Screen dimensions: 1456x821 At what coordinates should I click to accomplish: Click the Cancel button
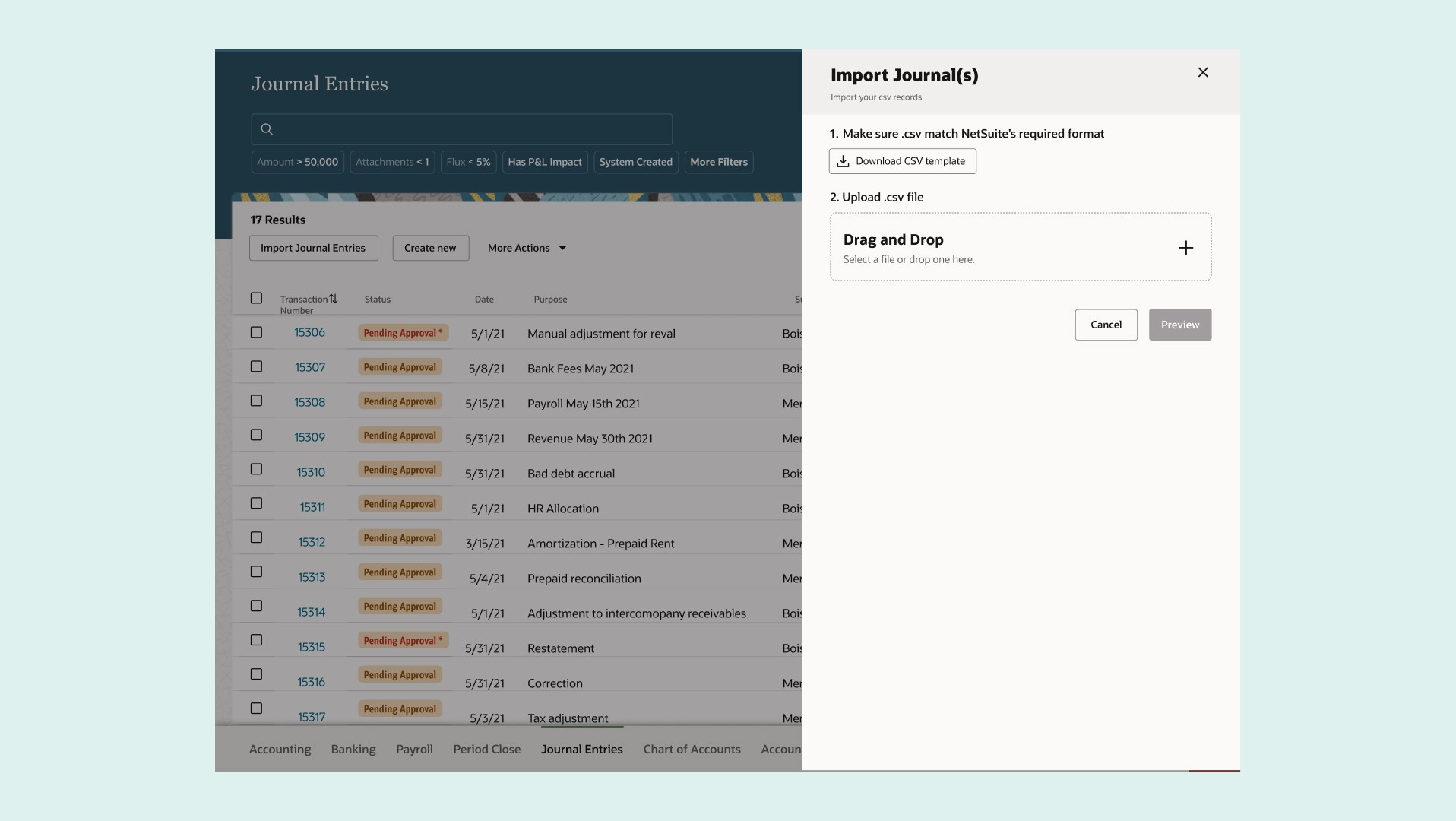(1106, 325)
